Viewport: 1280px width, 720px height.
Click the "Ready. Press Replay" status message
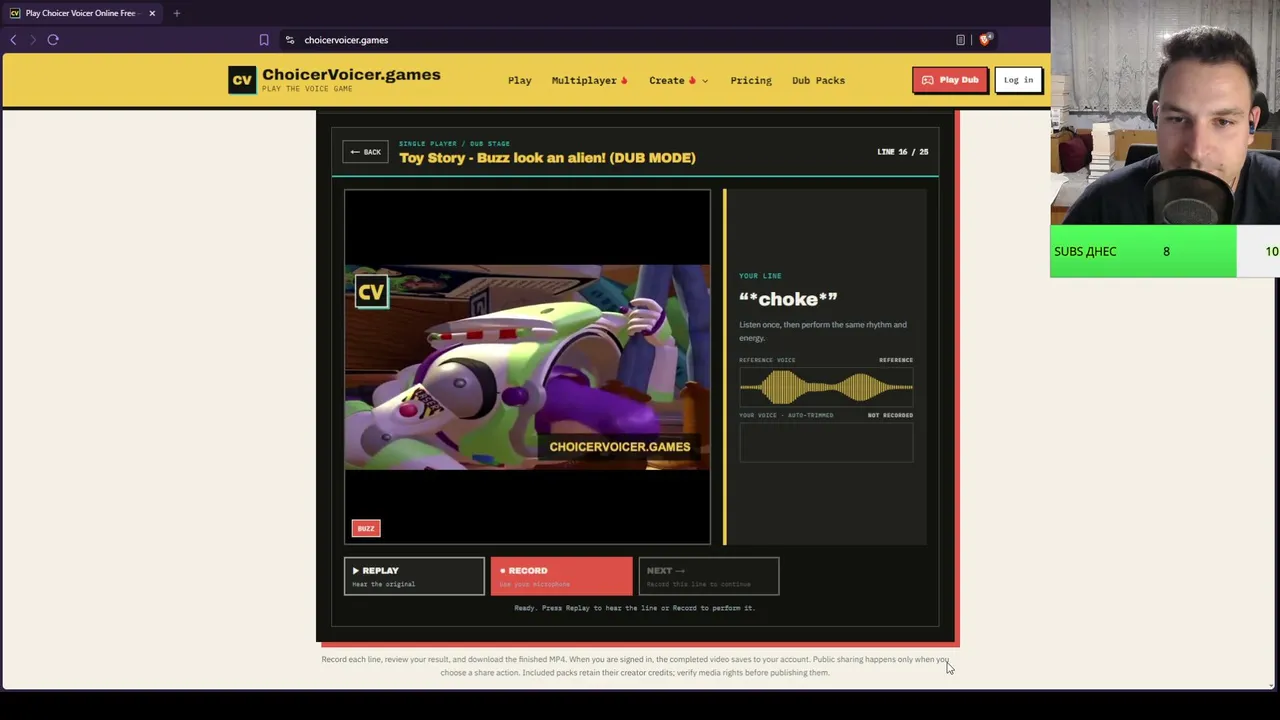click(634, 608)
